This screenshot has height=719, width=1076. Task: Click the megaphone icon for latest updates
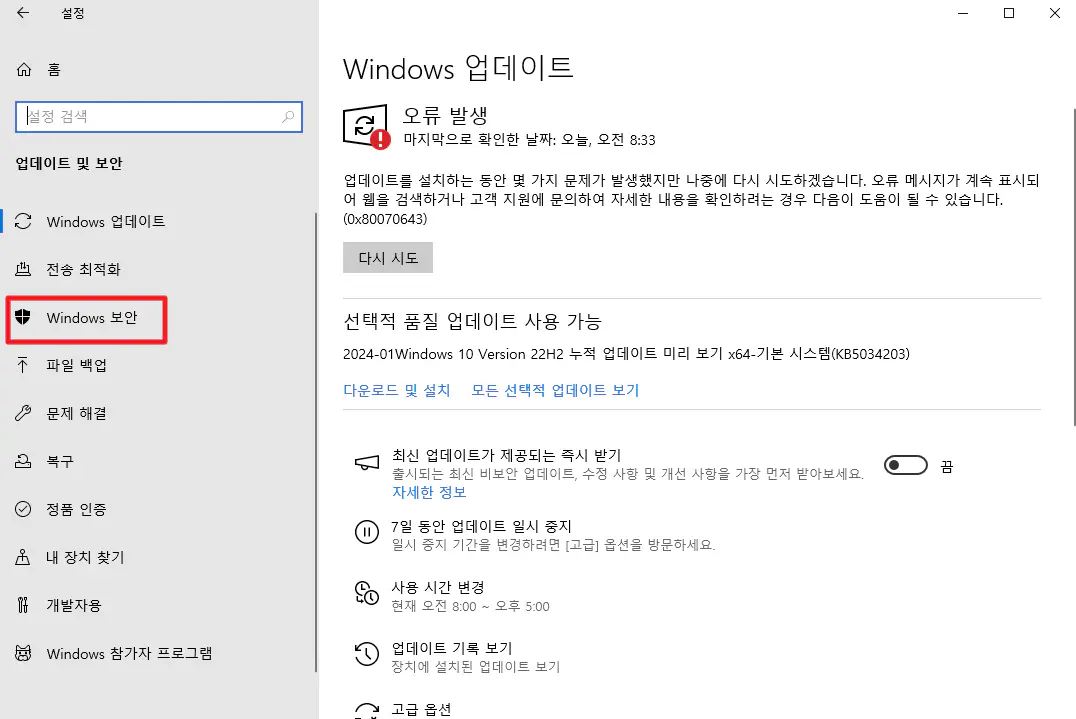point(366,463)
